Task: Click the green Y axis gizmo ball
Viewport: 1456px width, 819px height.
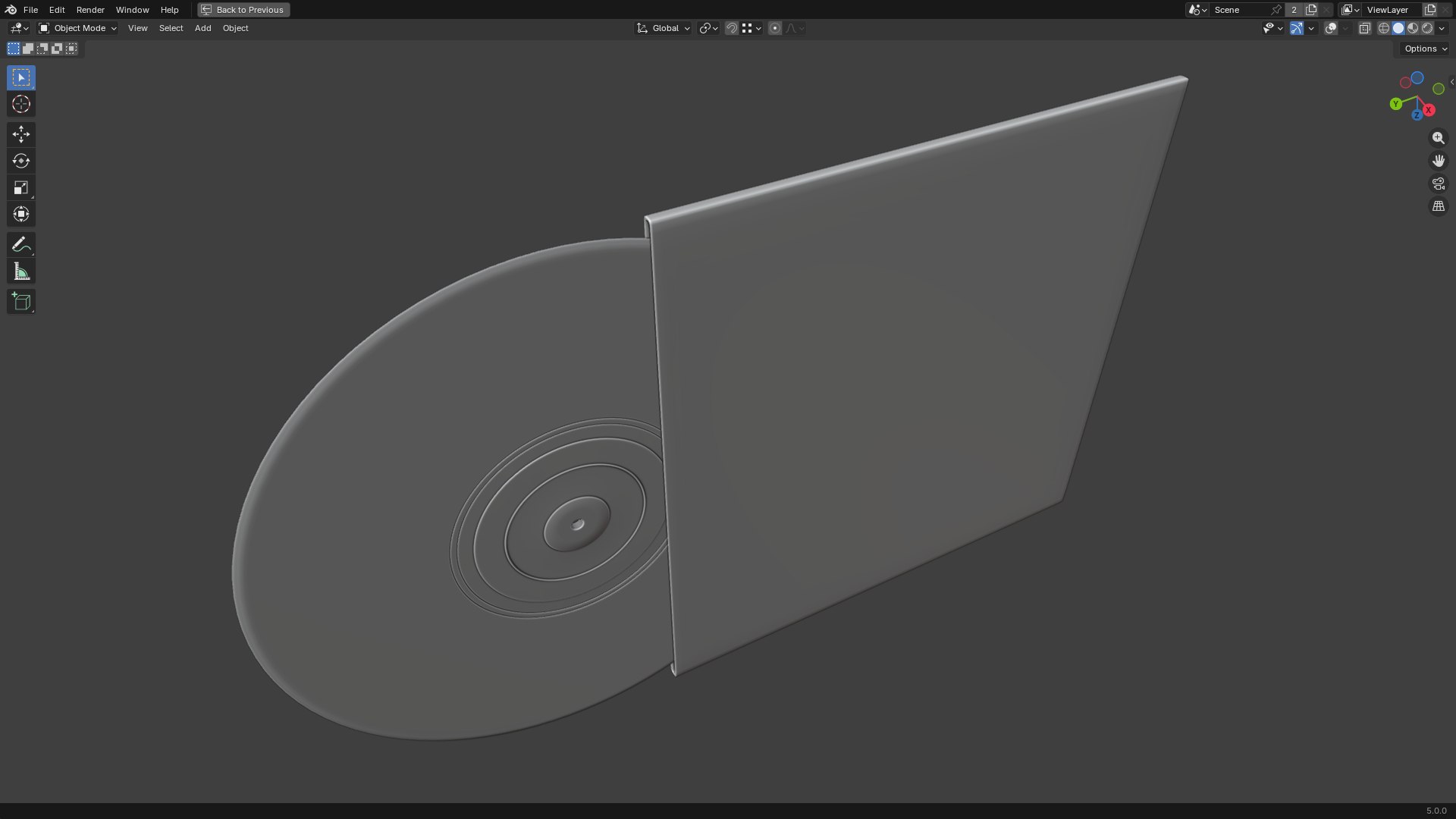Action: (x=1395, y=104)
